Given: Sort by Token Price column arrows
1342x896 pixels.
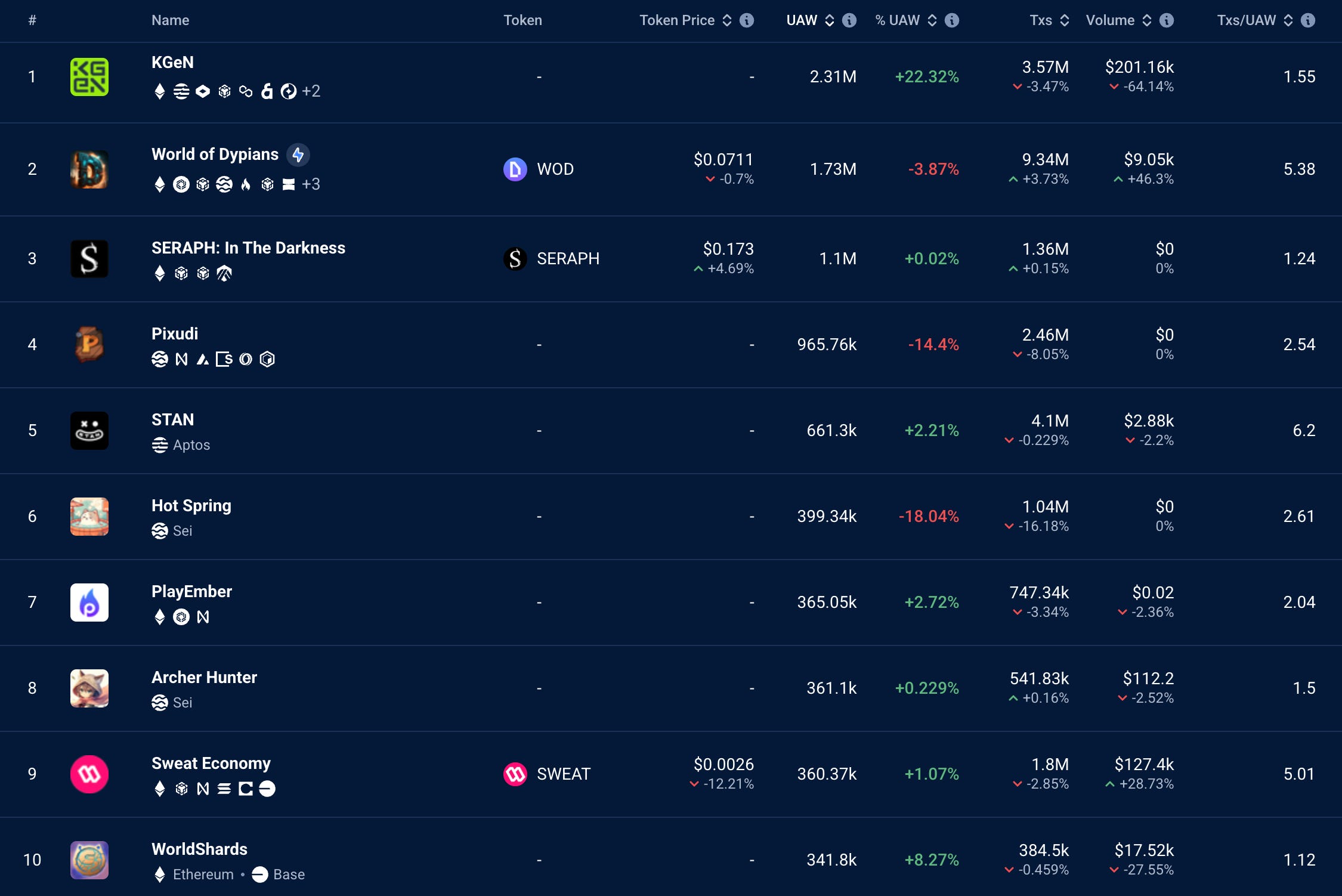Looking at the screenshot, I should point(727,20).
